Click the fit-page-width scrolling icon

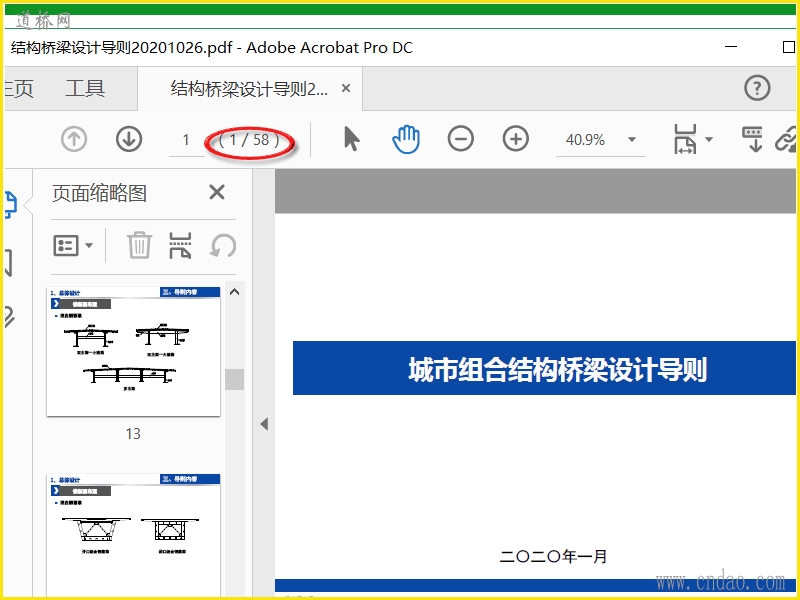click(x=685, y=139)
